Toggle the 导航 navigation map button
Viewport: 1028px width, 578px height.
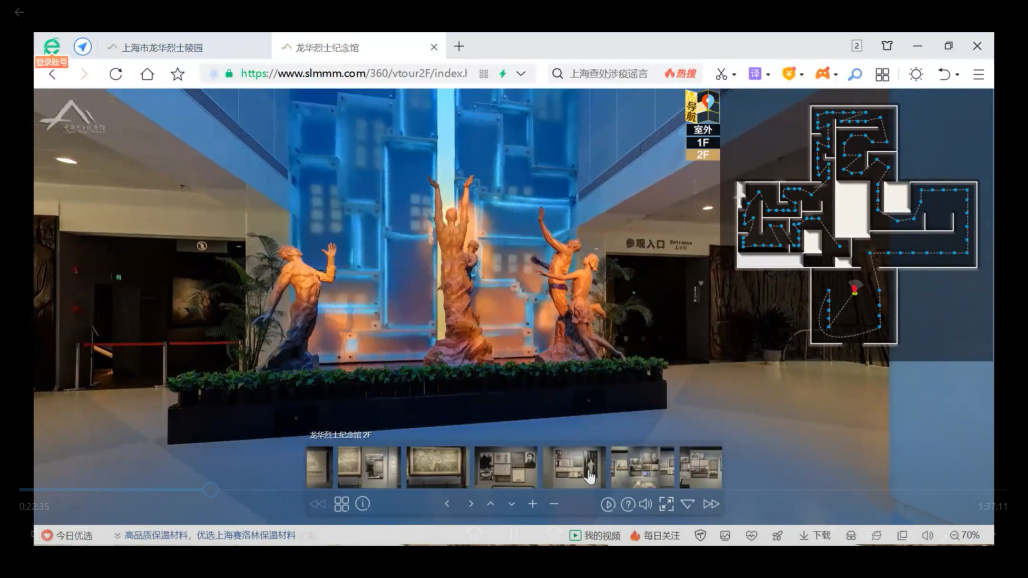click(x=702, y=106)
